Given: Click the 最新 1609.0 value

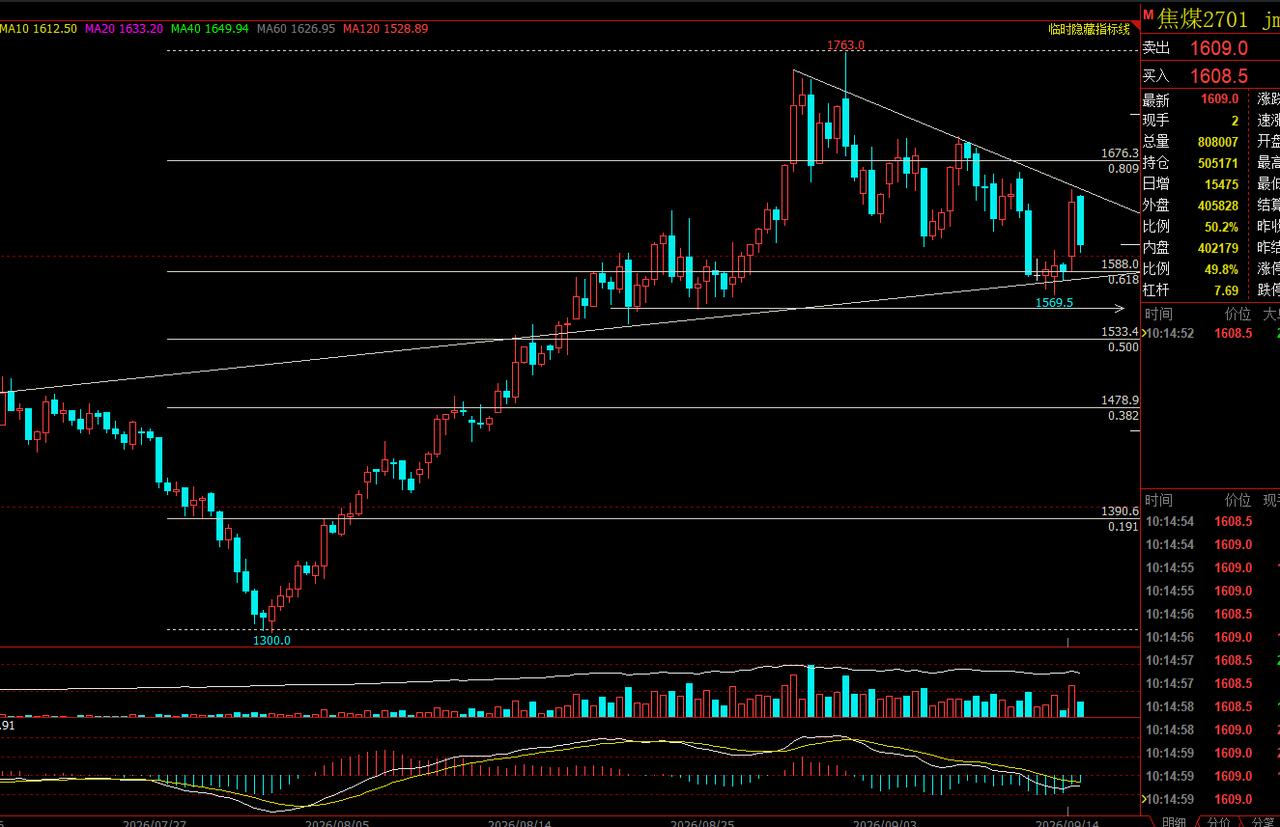Looking at the screenshot, I should 1220,99.
